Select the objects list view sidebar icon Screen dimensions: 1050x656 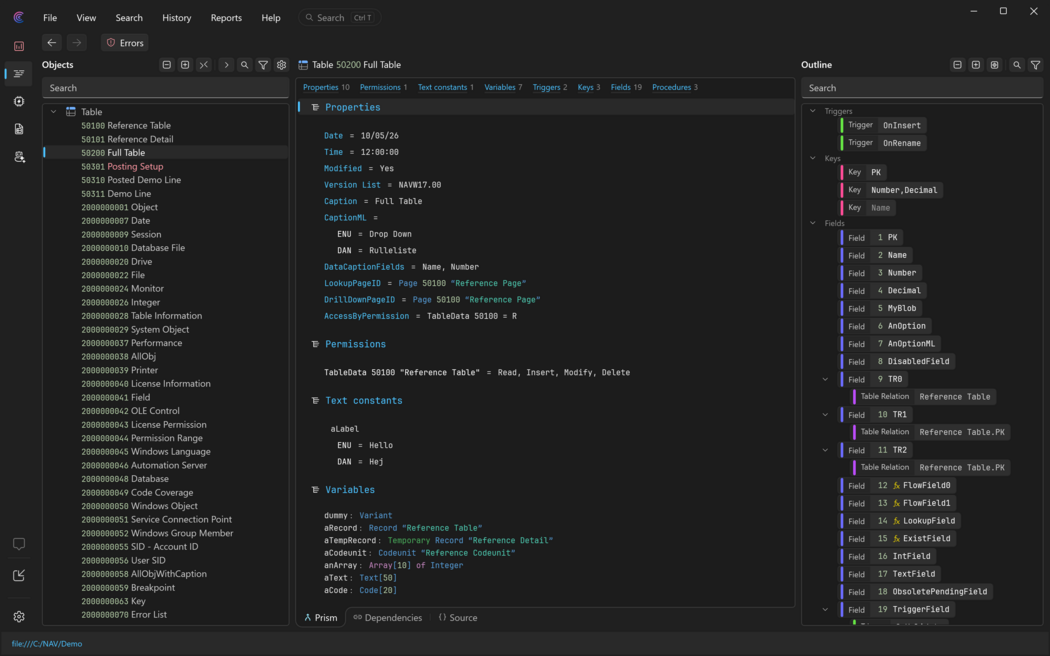[x=19, y=74]
